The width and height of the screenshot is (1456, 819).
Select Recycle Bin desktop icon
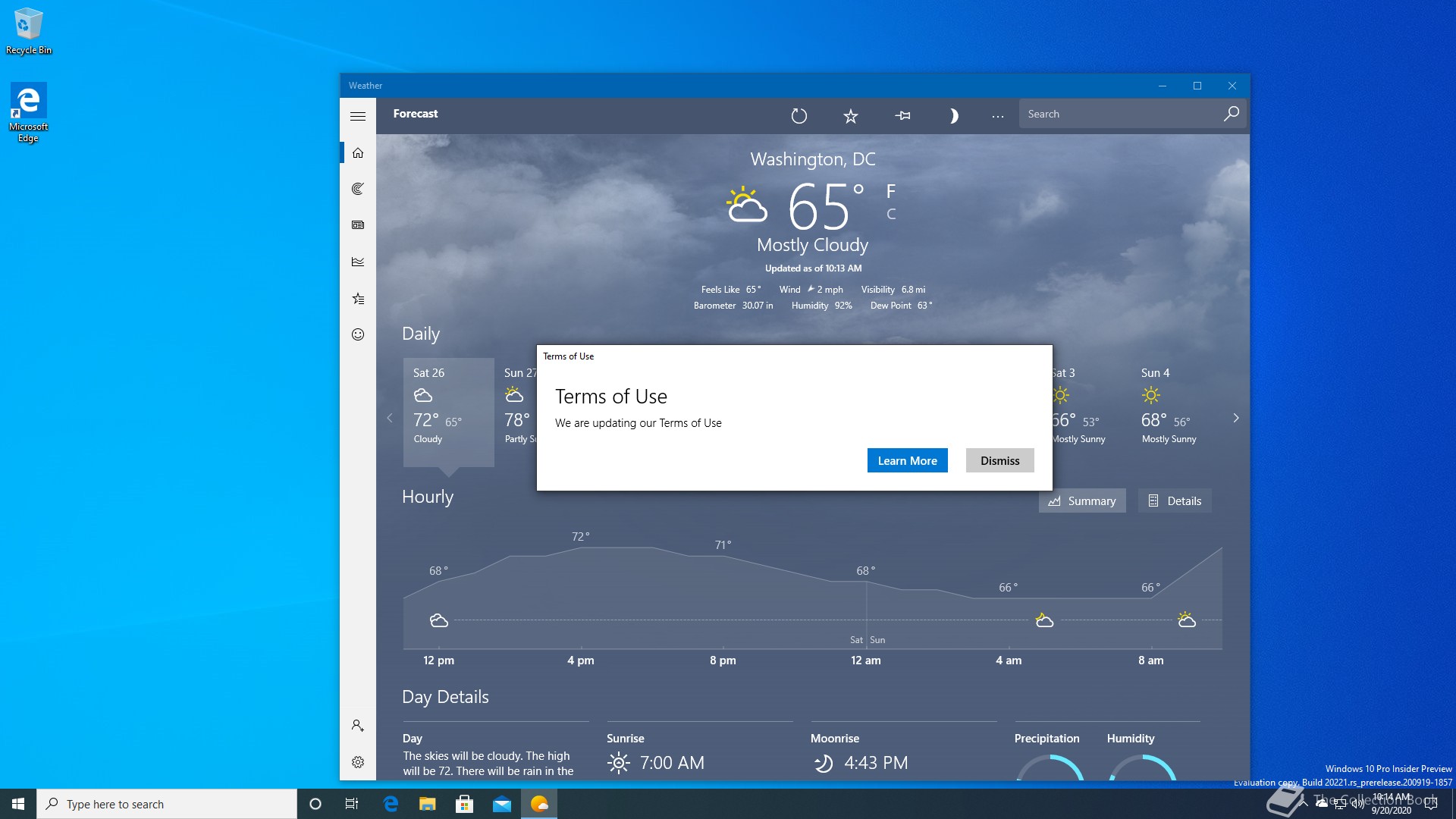coord(29,32)
